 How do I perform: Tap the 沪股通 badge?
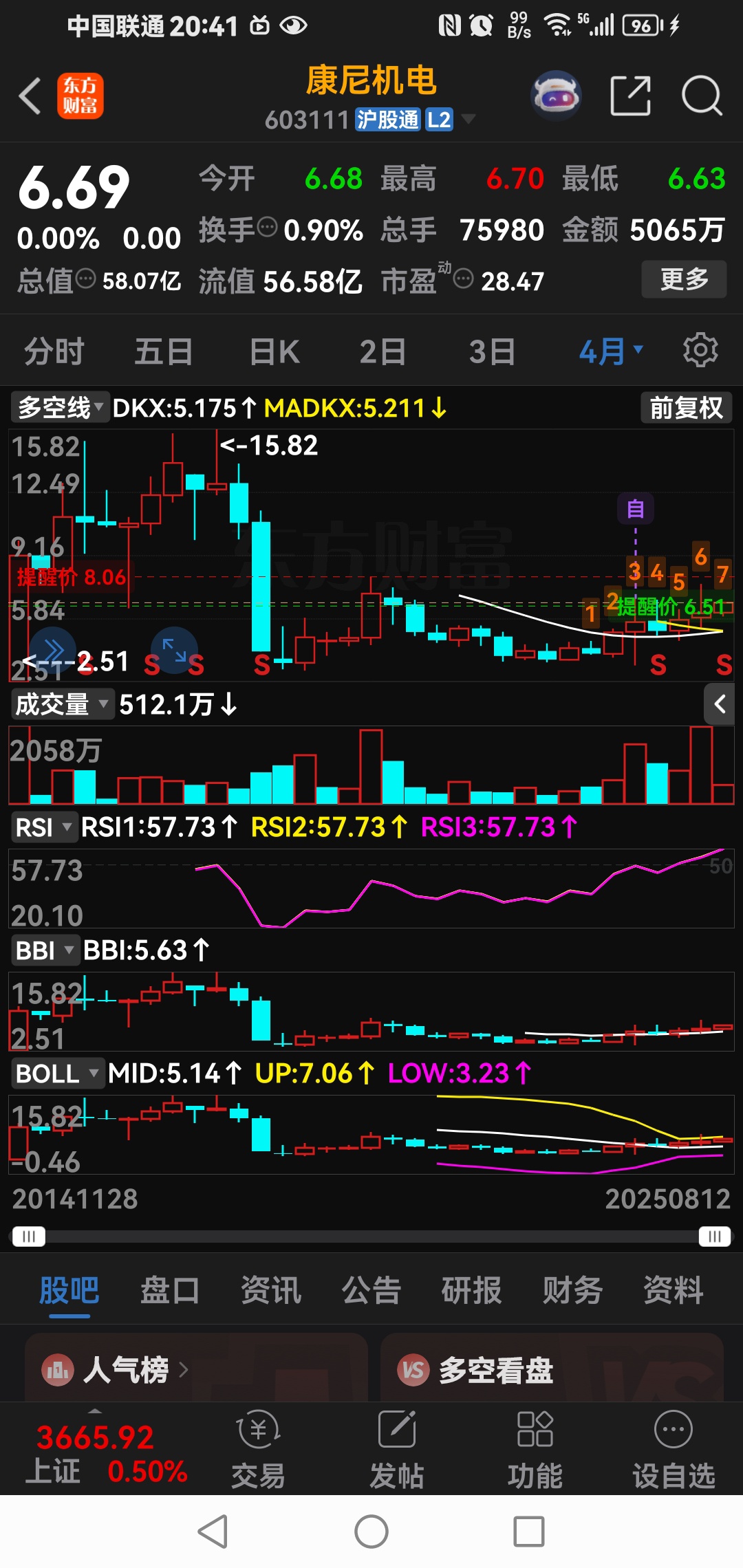pos(387,120)
